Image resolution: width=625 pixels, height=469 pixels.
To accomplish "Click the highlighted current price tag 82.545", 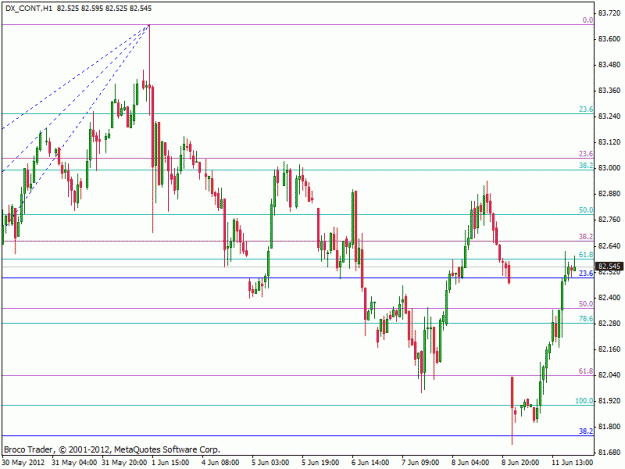I will coord(609,266).
